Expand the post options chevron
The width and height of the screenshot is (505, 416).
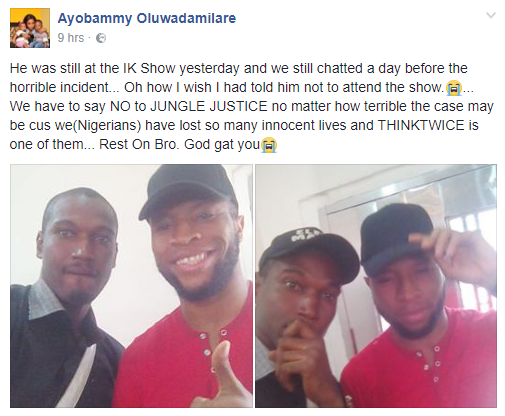click(491, 15)
